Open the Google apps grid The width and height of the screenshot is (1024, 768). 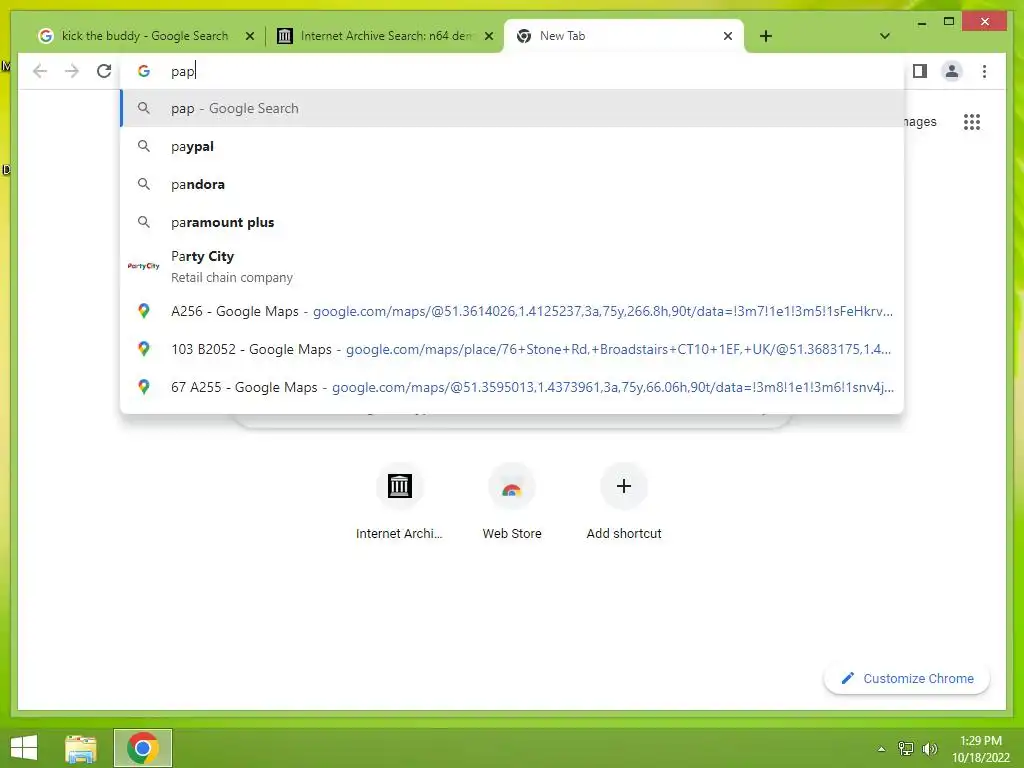pyautogui.click(x=972, y=121)
